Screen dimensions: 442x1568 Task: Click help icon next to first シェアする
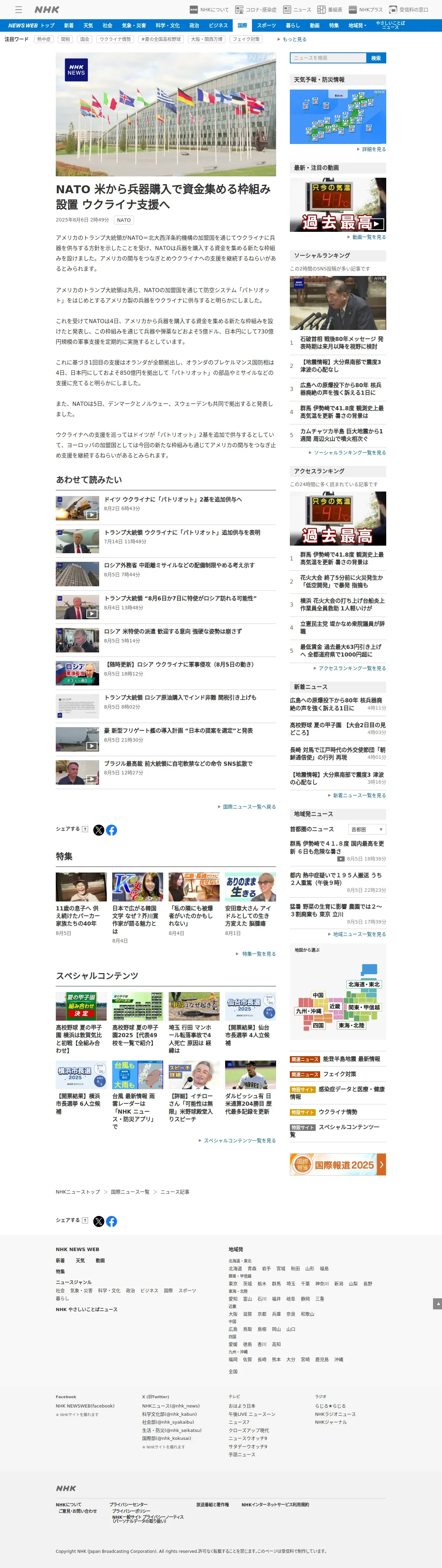[85, 829]
